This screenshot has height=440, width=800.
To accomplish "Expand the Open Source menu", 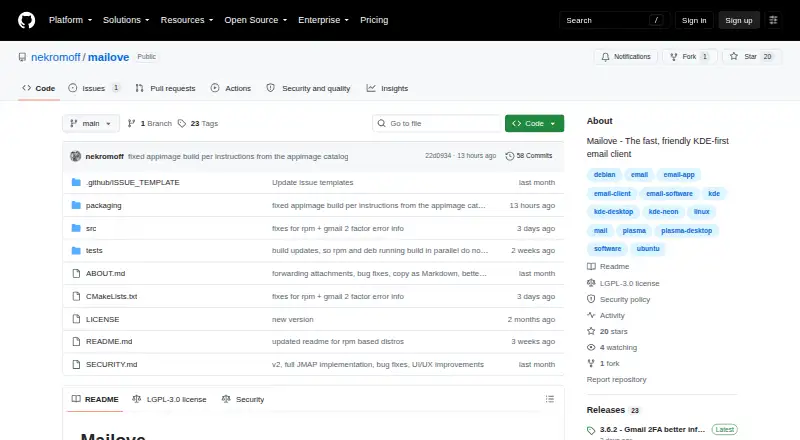I will pos(256,20).
